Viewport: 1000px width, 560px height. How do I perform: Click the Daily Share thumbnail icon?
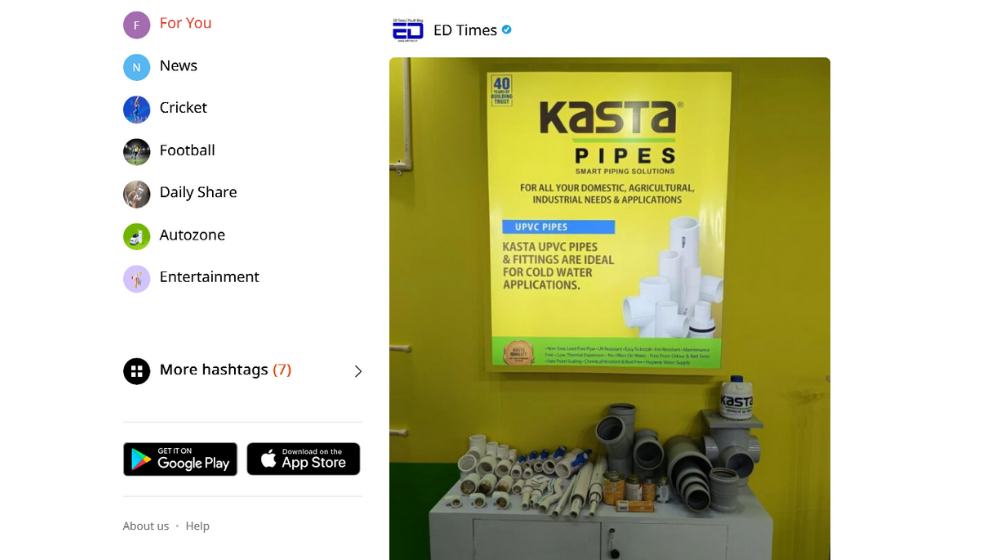tap(136, 194)
